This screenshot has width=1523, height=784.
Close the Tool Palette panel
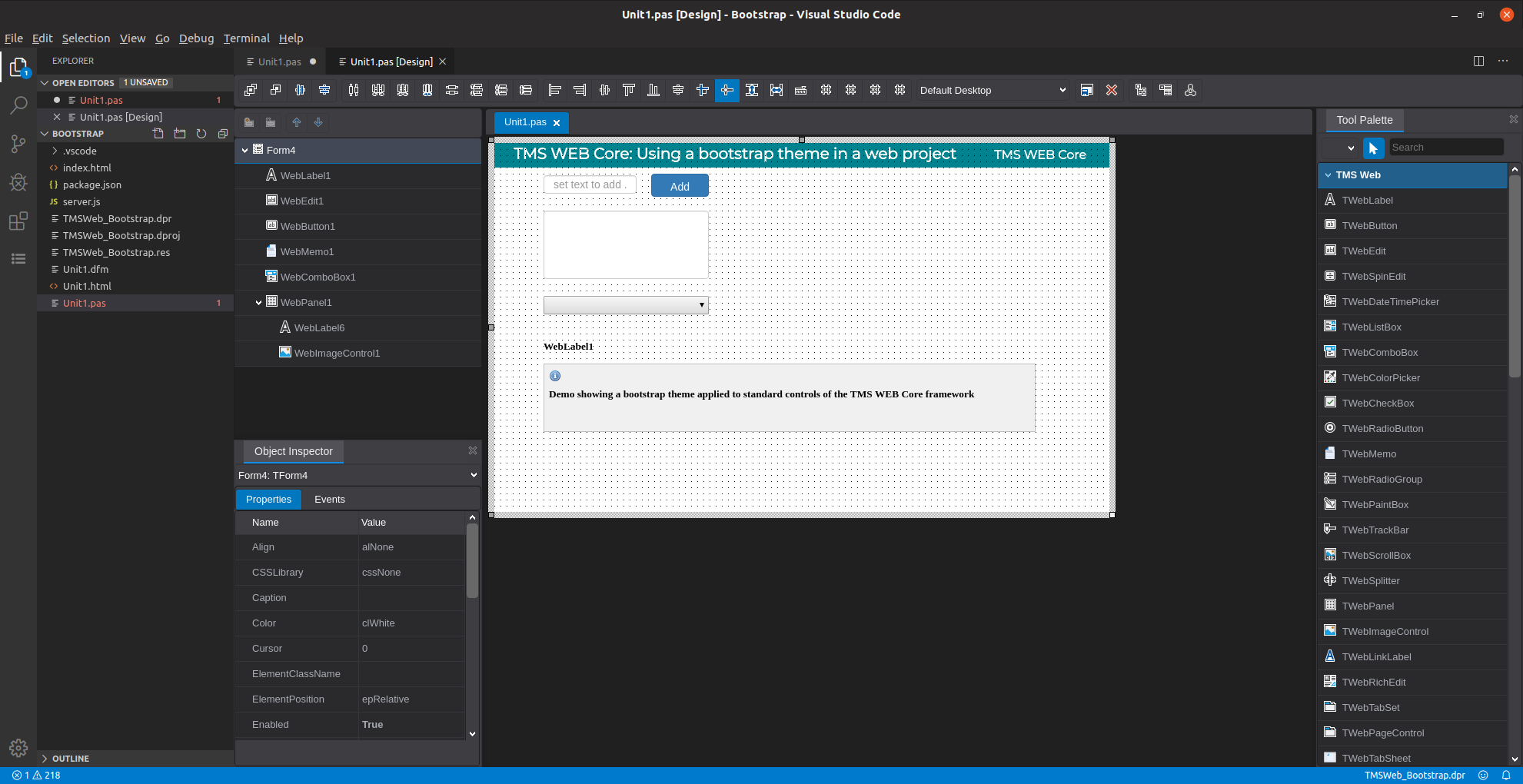pyautogui.click(x=1513, y=119)
